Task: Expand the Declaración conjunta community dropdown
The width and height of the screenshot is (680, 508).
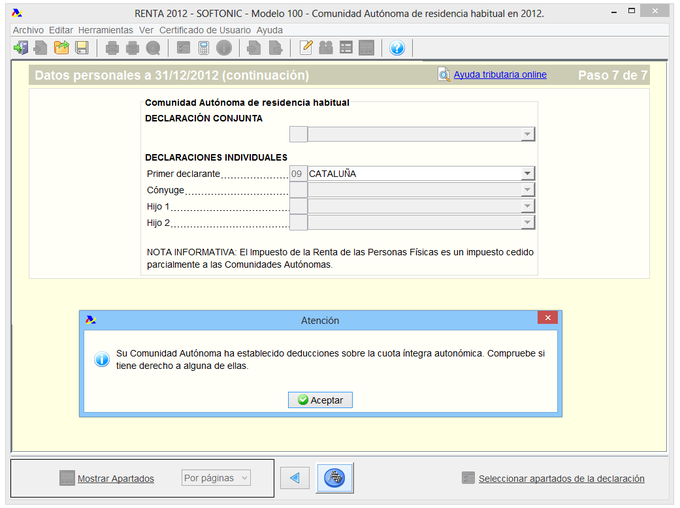Action: click(527, 134)
